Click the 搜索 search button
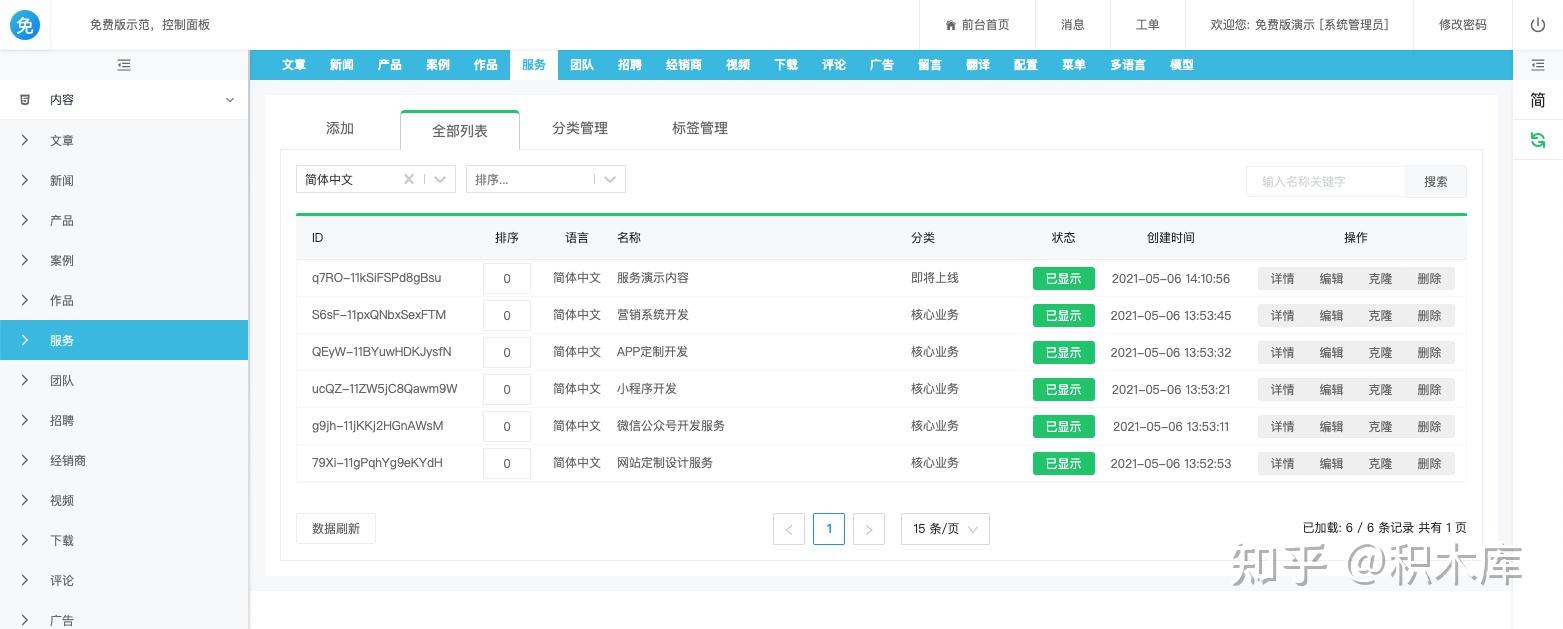Viewport: 1563px width, 629px height. (1436, 181)
